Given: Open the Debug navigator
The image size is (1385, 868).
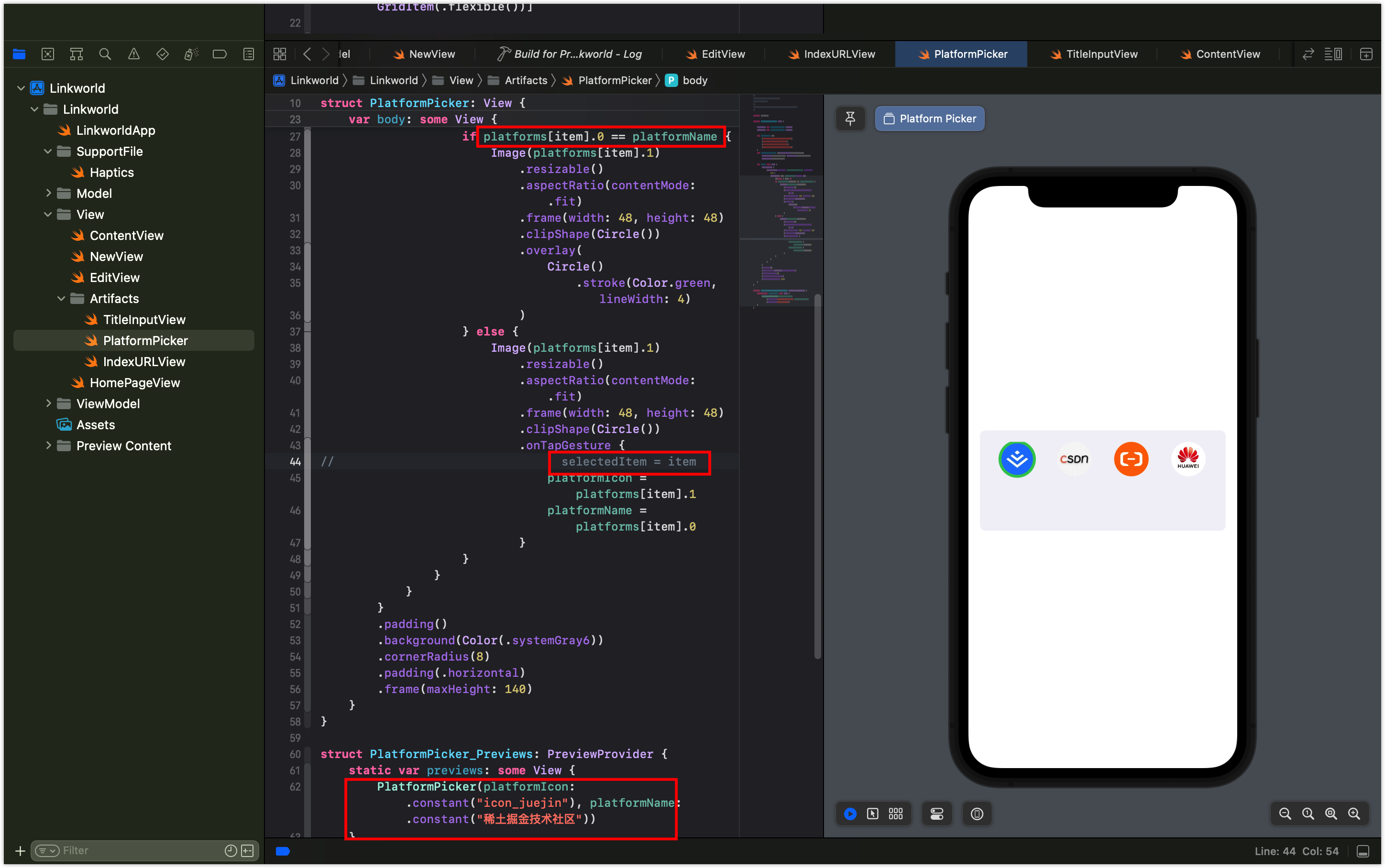Looking at the screenshot, I should pos(191,54).
